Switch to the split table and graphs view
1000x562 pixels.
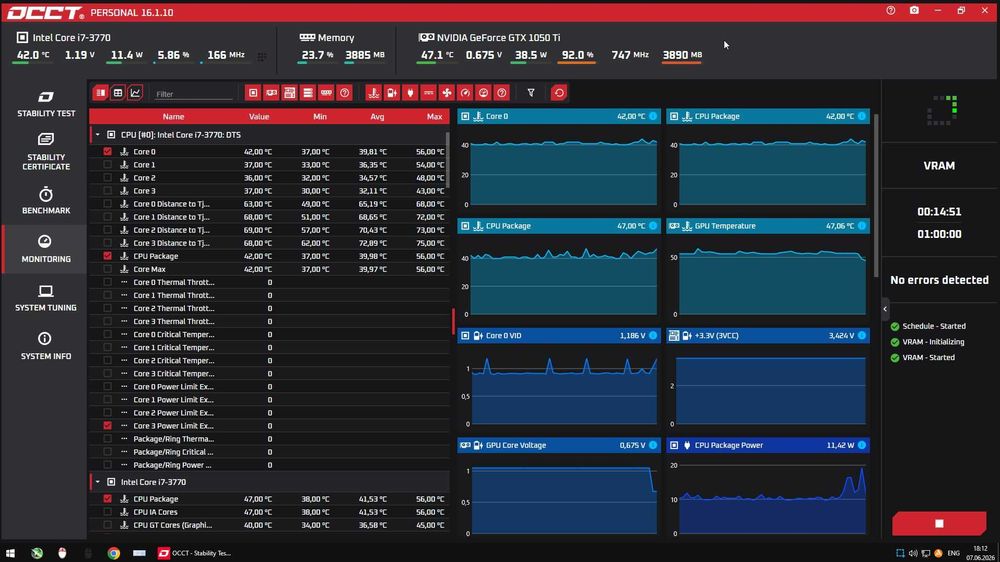(x=101, y=93)
